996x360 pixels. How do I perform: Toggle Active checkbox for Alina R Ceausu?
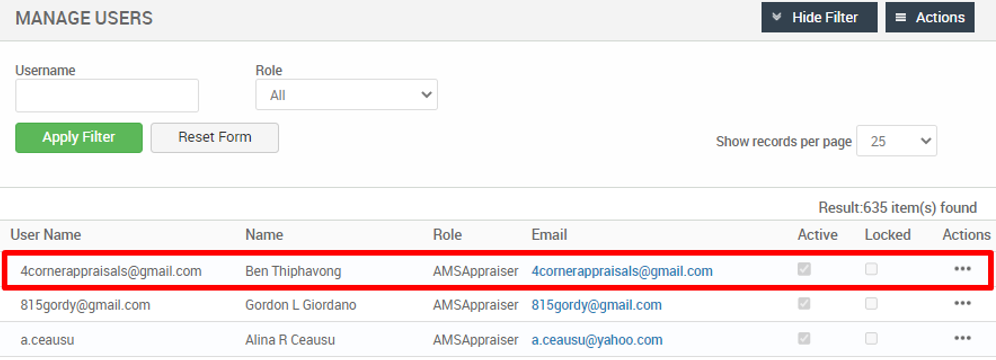click(804, 338)
